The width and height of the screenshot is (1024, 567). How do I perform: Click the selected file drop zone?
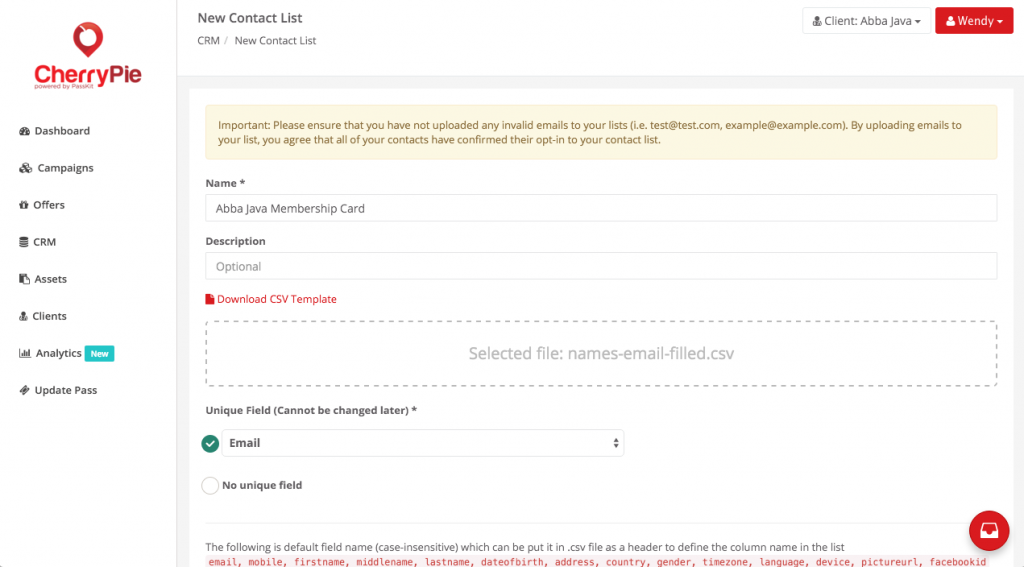(x=601, y=353)
